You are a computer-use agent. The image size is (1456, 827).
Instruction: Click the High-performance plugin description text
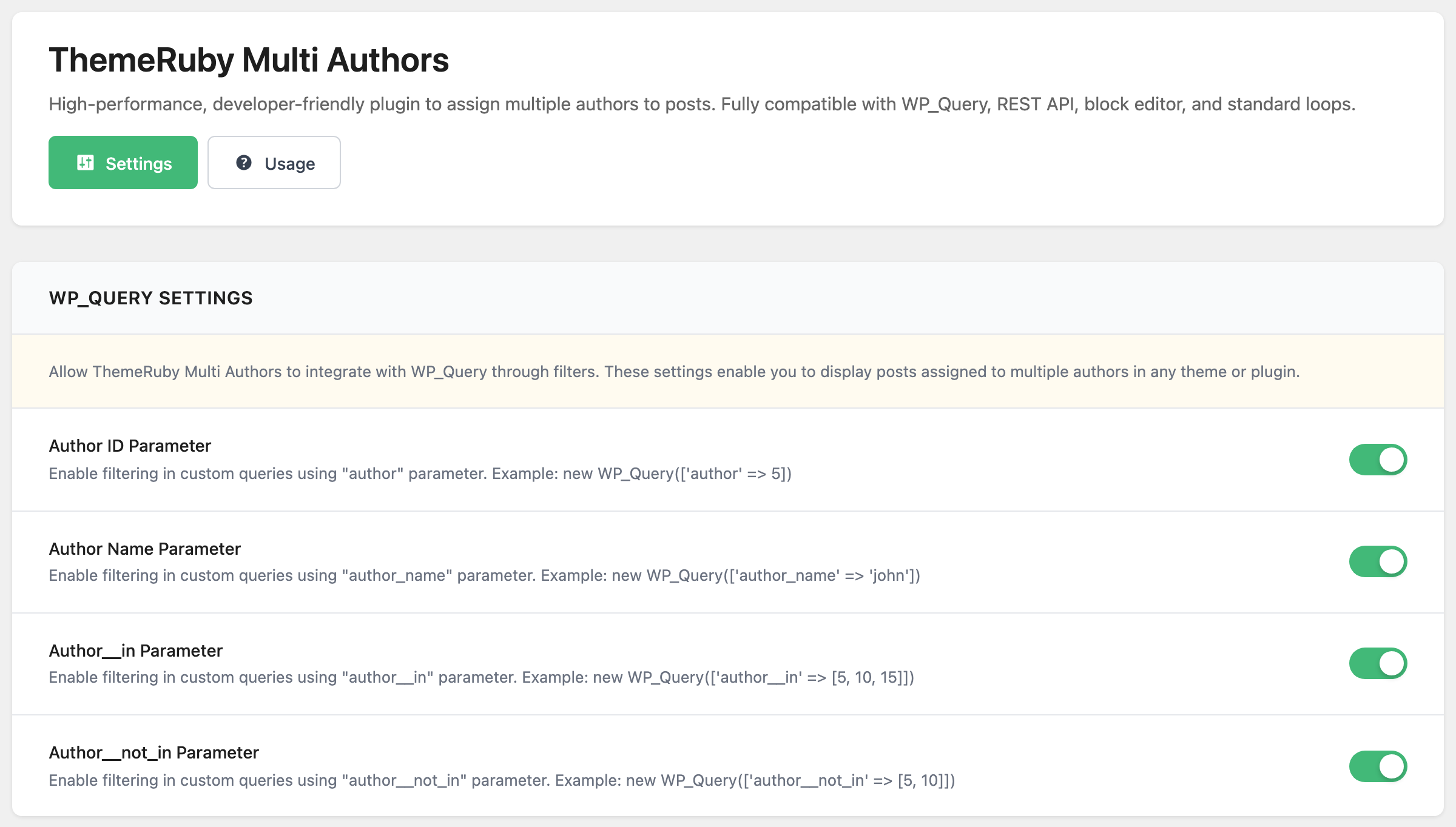click(x=702, y=104)
